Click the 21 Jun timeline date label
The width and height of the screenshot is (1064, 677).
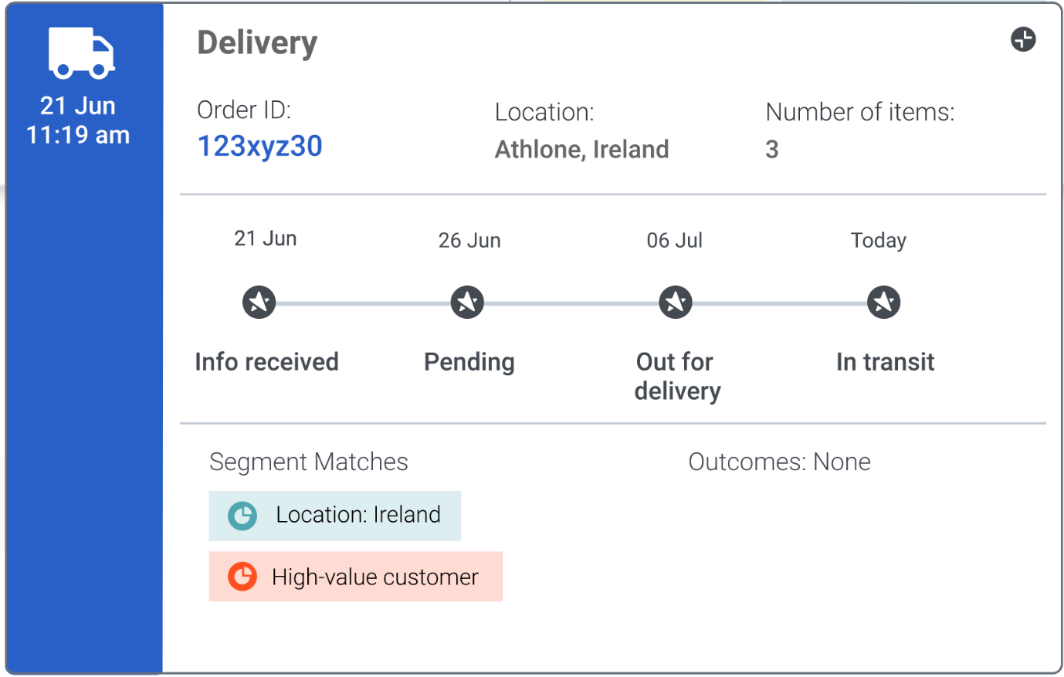[x=265, y=239]
